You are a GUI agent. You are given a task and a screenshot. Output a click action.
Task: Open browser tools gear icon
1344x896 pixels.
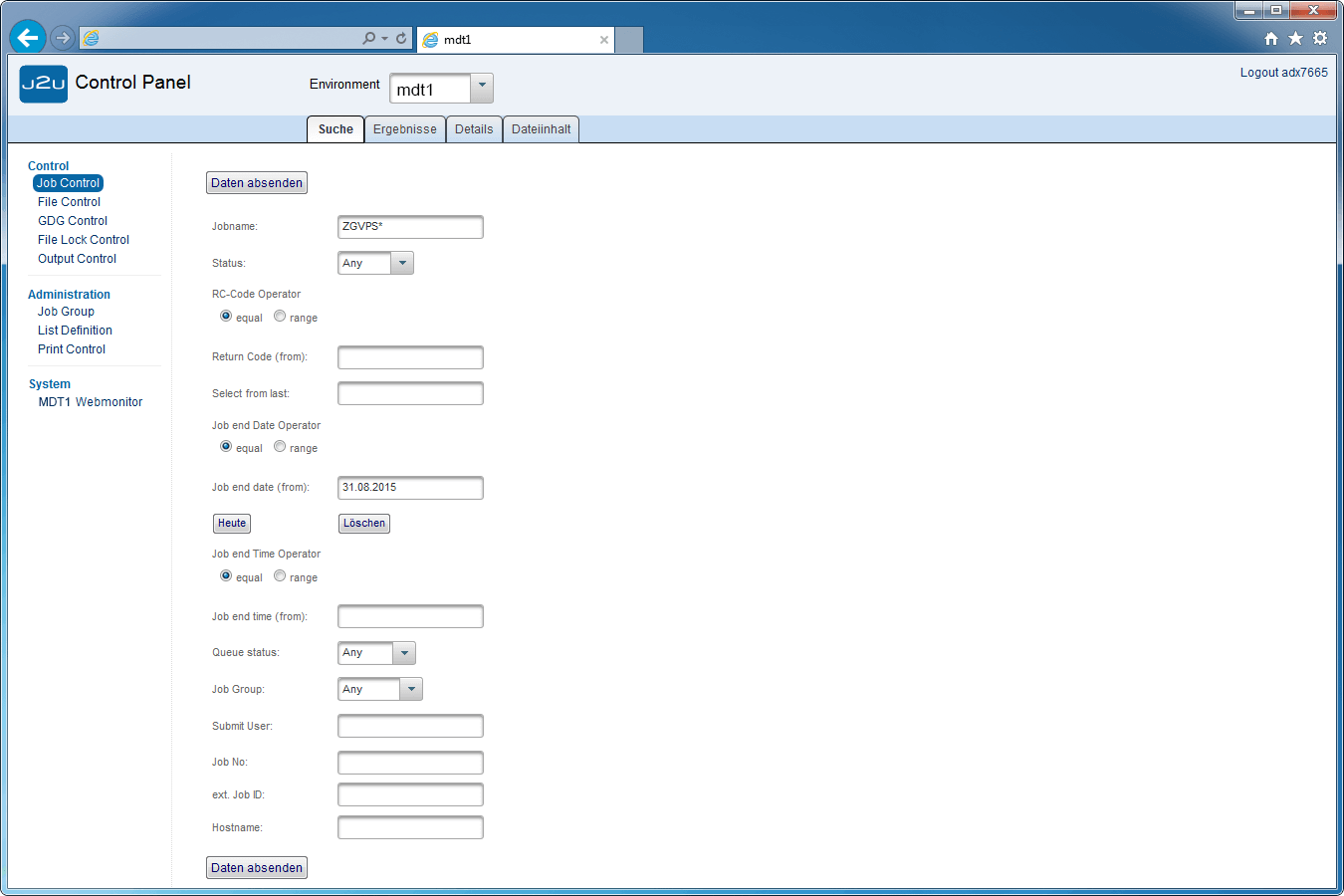tap(1320, 38)
